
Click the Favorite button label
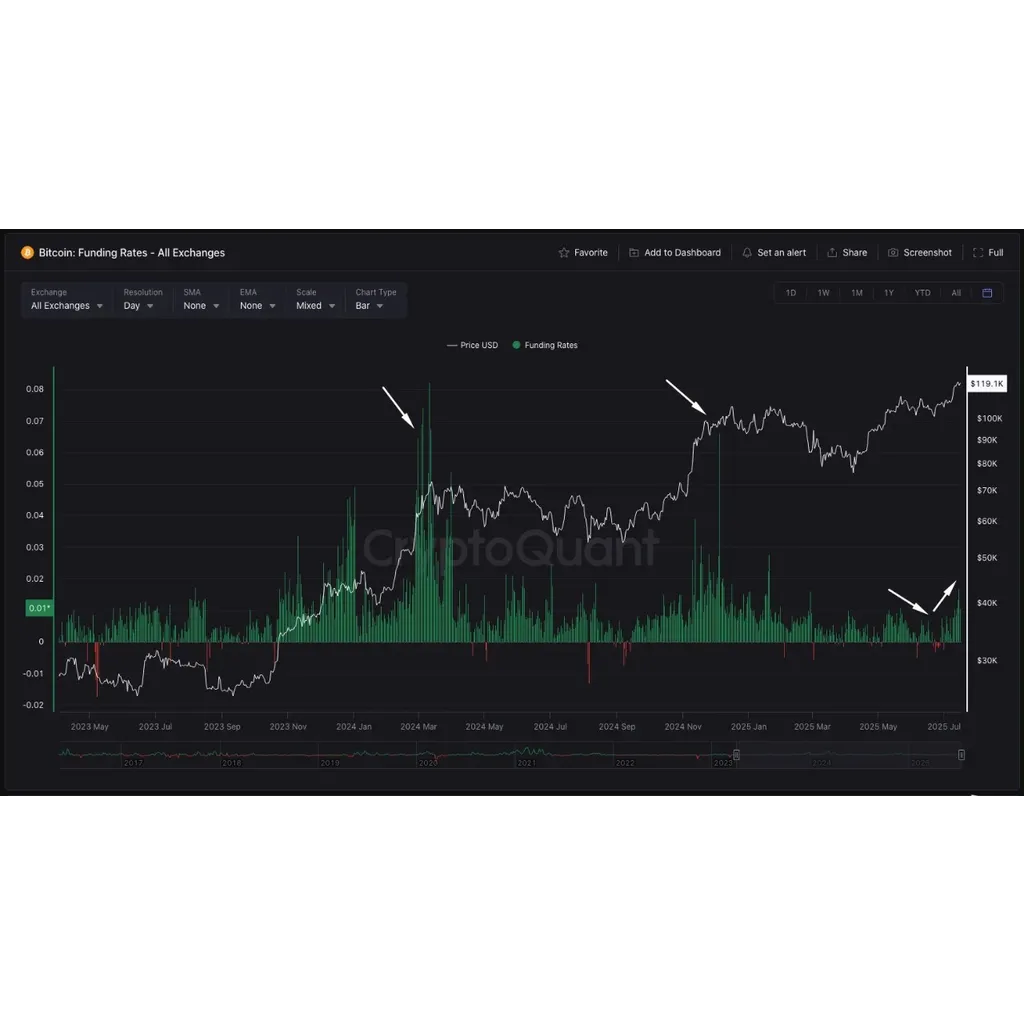point(590,253)
